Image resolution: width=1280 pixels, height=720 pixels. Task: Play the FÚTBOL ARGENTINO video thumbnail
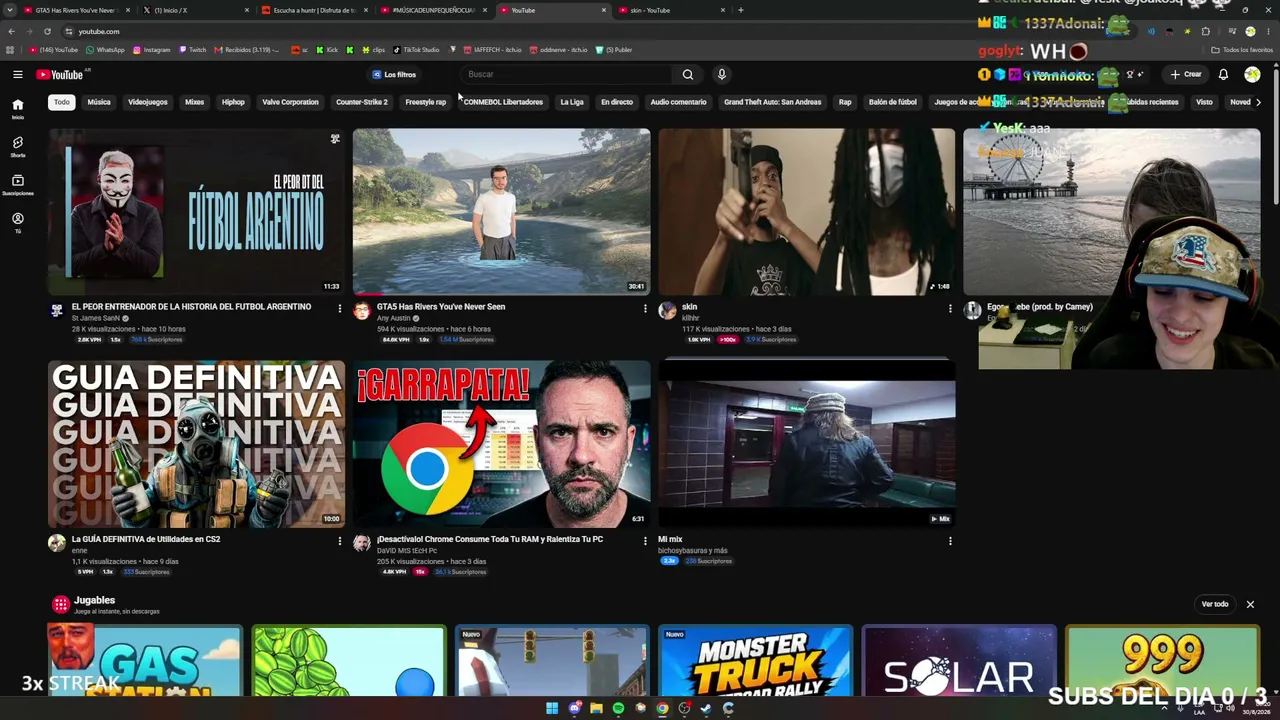click(x=196, y=212)
